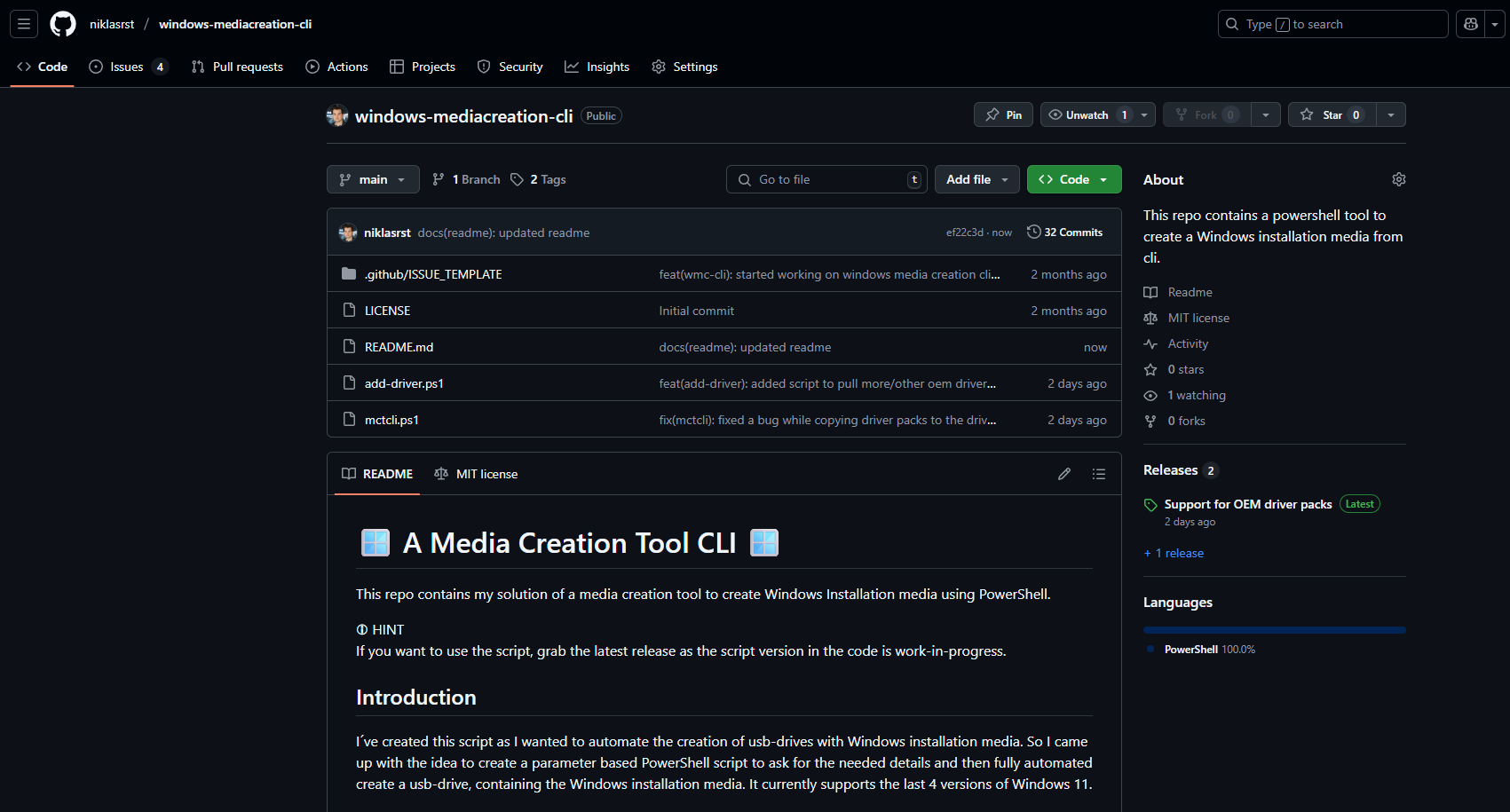
Task: Switch to the MIT license tab
Action: tap(477, 474)
